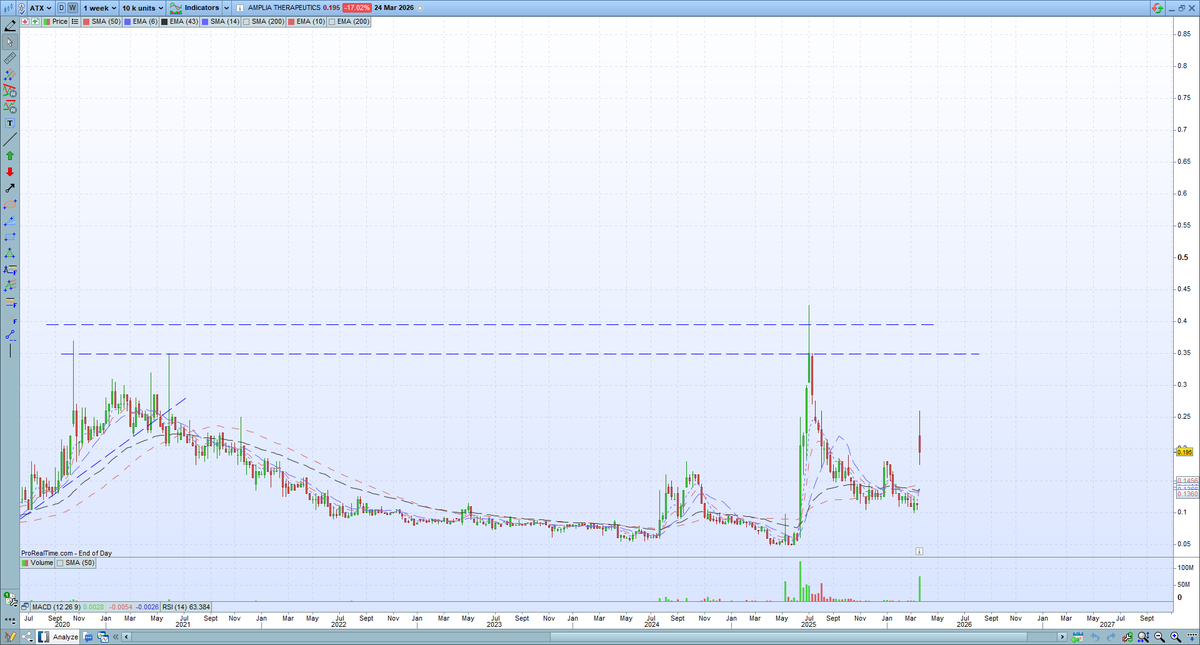Click the 0.195 current price axis tag
The image size is (1200, 645).
pos(1184,453)
